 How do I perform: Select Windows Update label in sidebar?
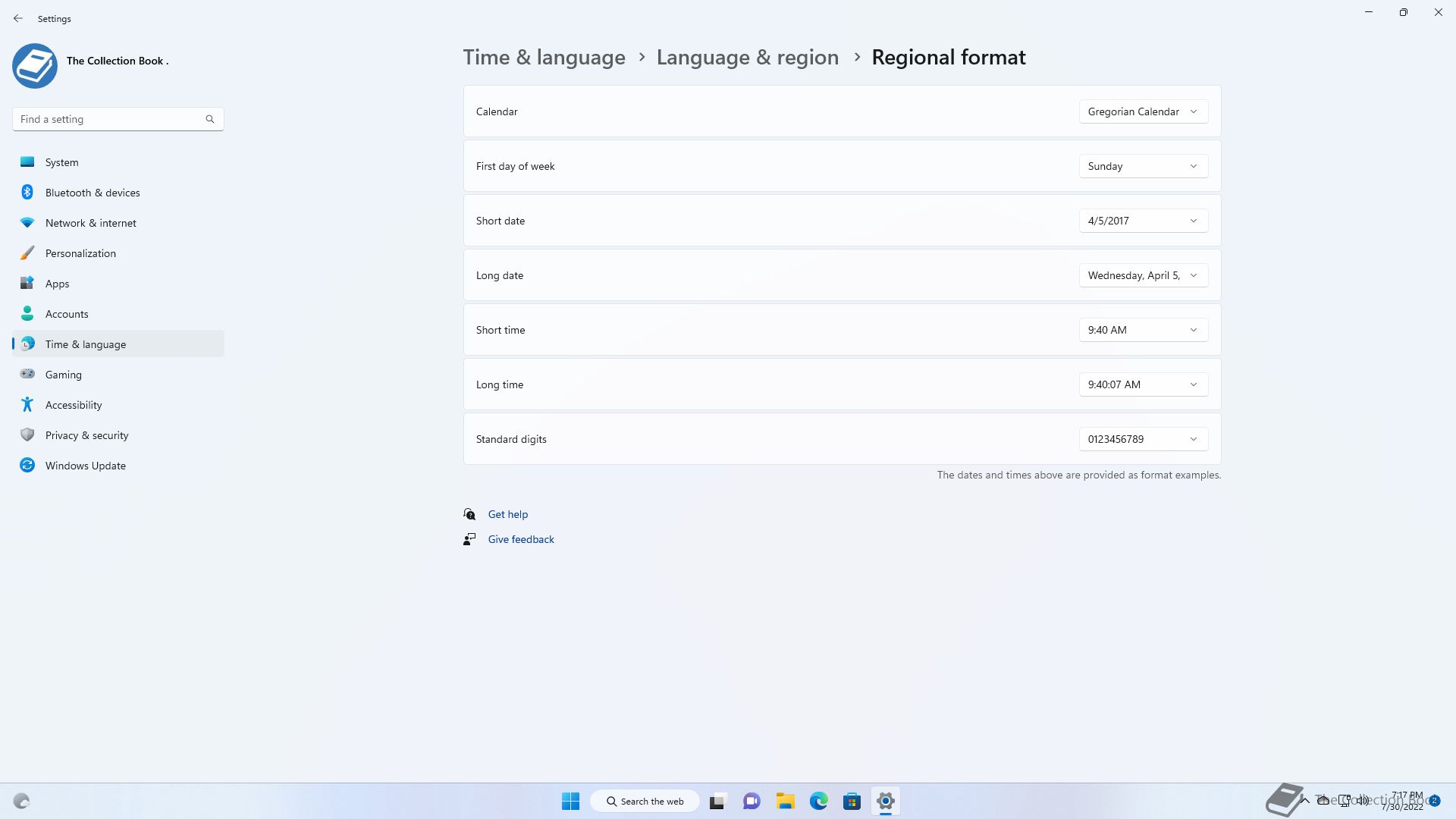coord(86,466)
